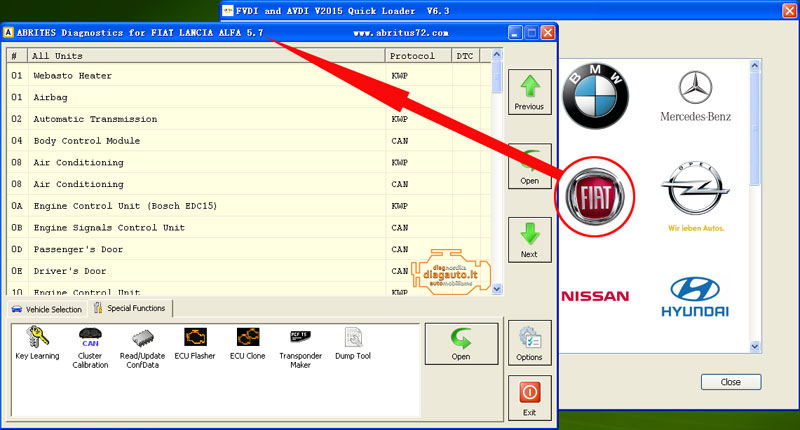Click the Exit button
The image size is (800, 430).
(529, 397)
